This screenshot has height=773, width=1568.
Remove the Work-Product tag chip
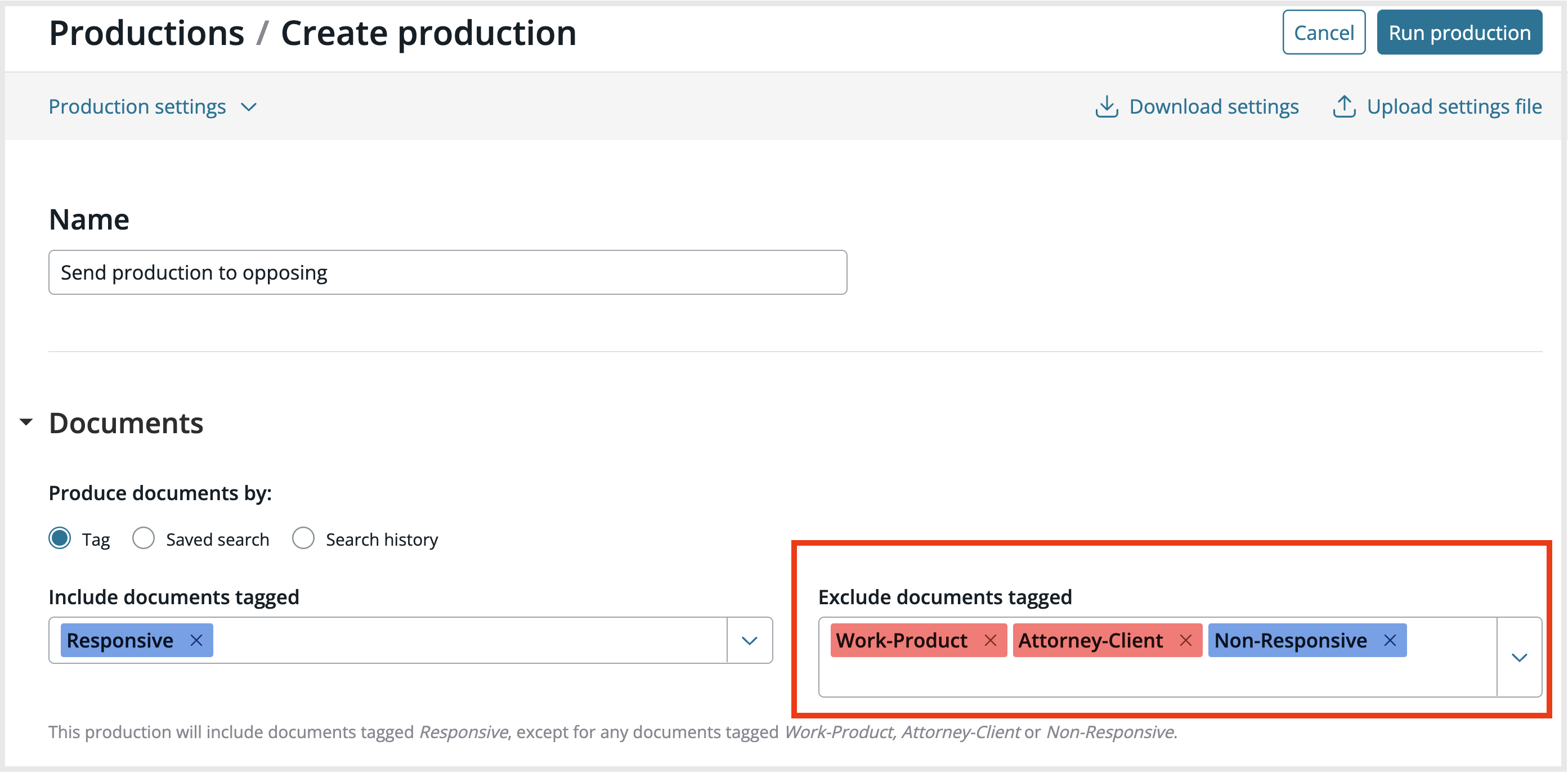click(x=991, y=640)
